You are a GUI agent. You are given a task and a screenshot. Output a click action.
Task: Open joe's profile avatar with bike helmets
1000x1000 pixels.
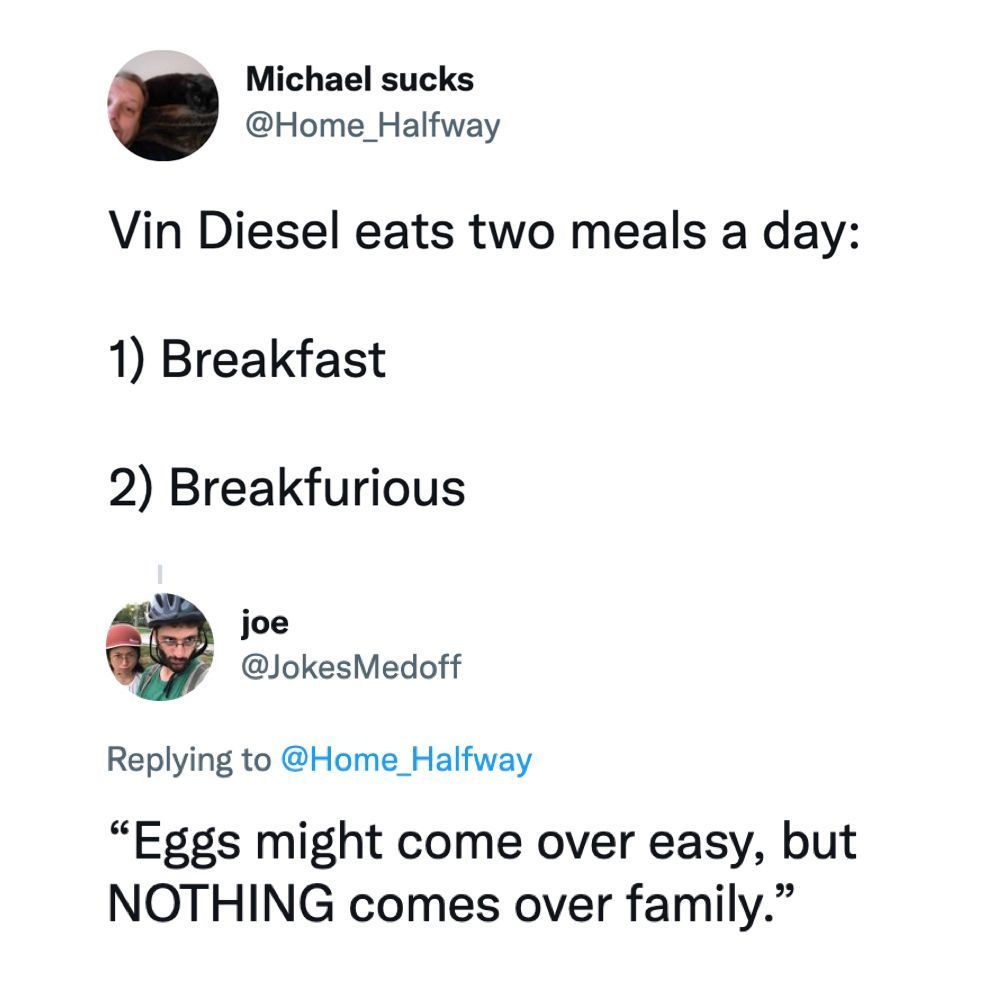pyautogui.click(x=160, y=647)
